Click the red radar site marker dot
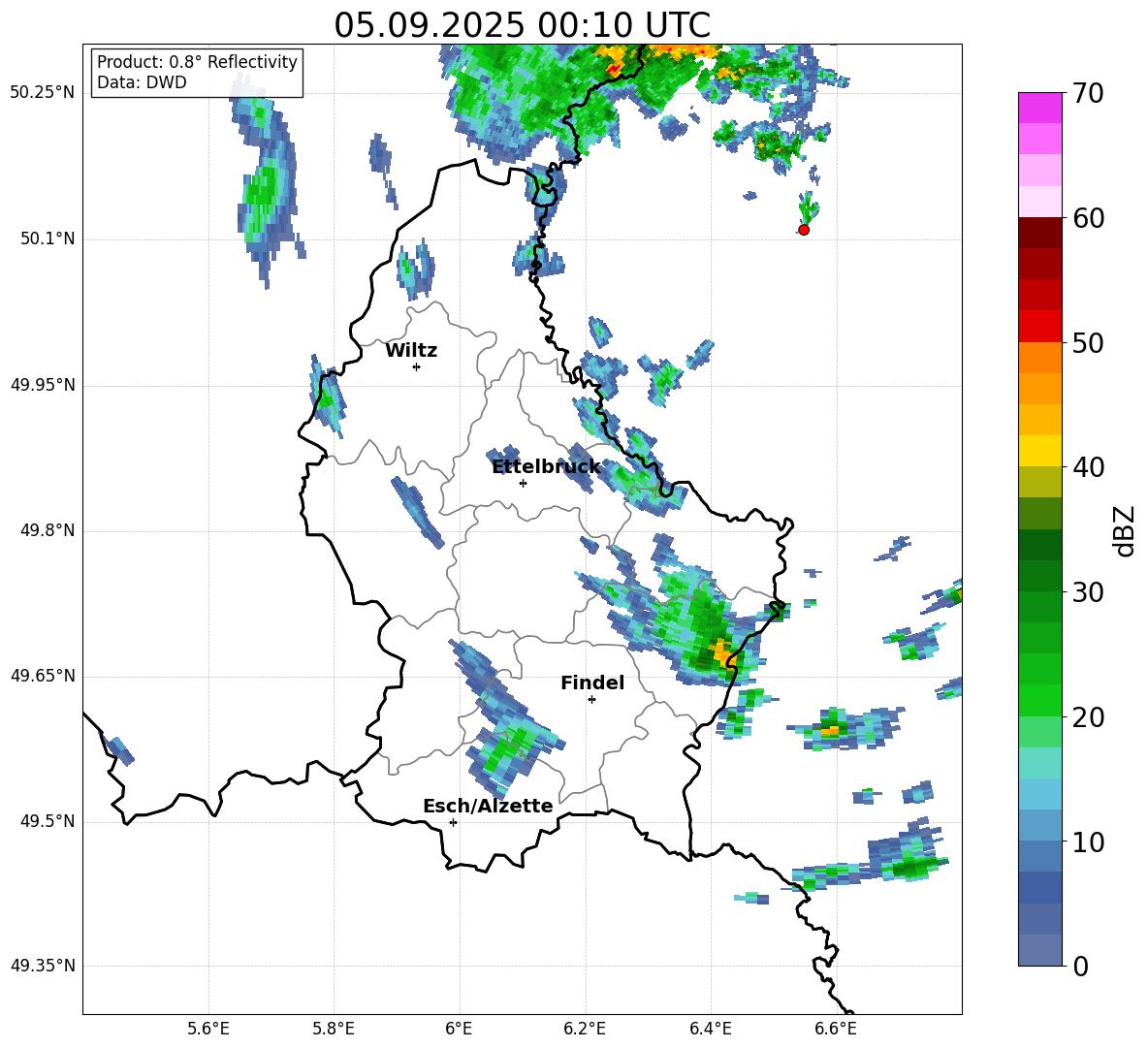The height and width of the screenshot is (1048, 1148). 803,230
